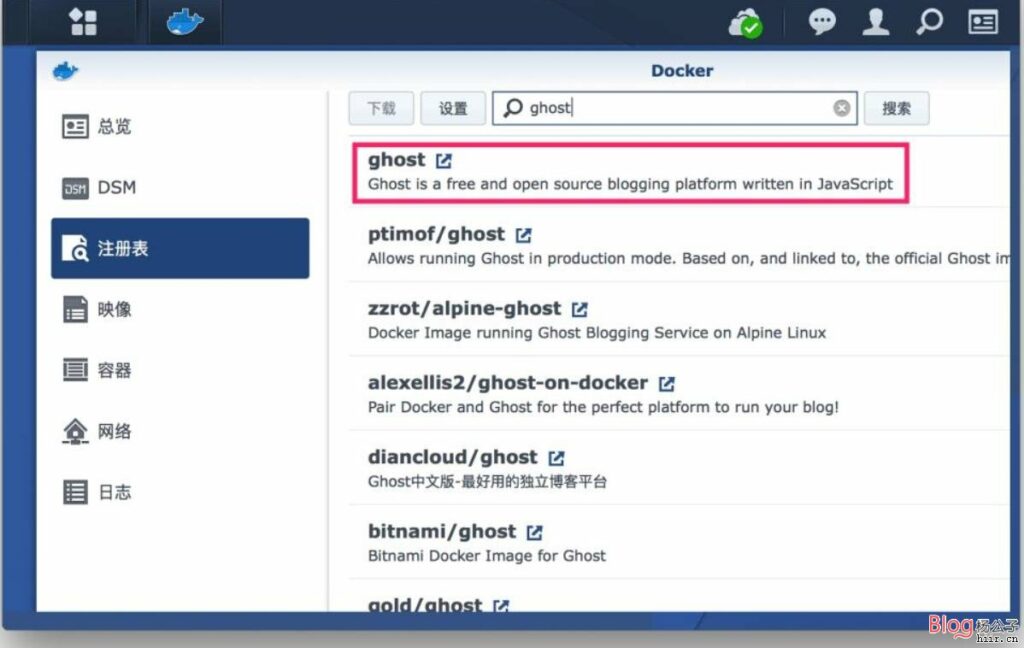Click the Docker whale taskbar icon
Screen dimensions: 1024x648
point(185,22)
